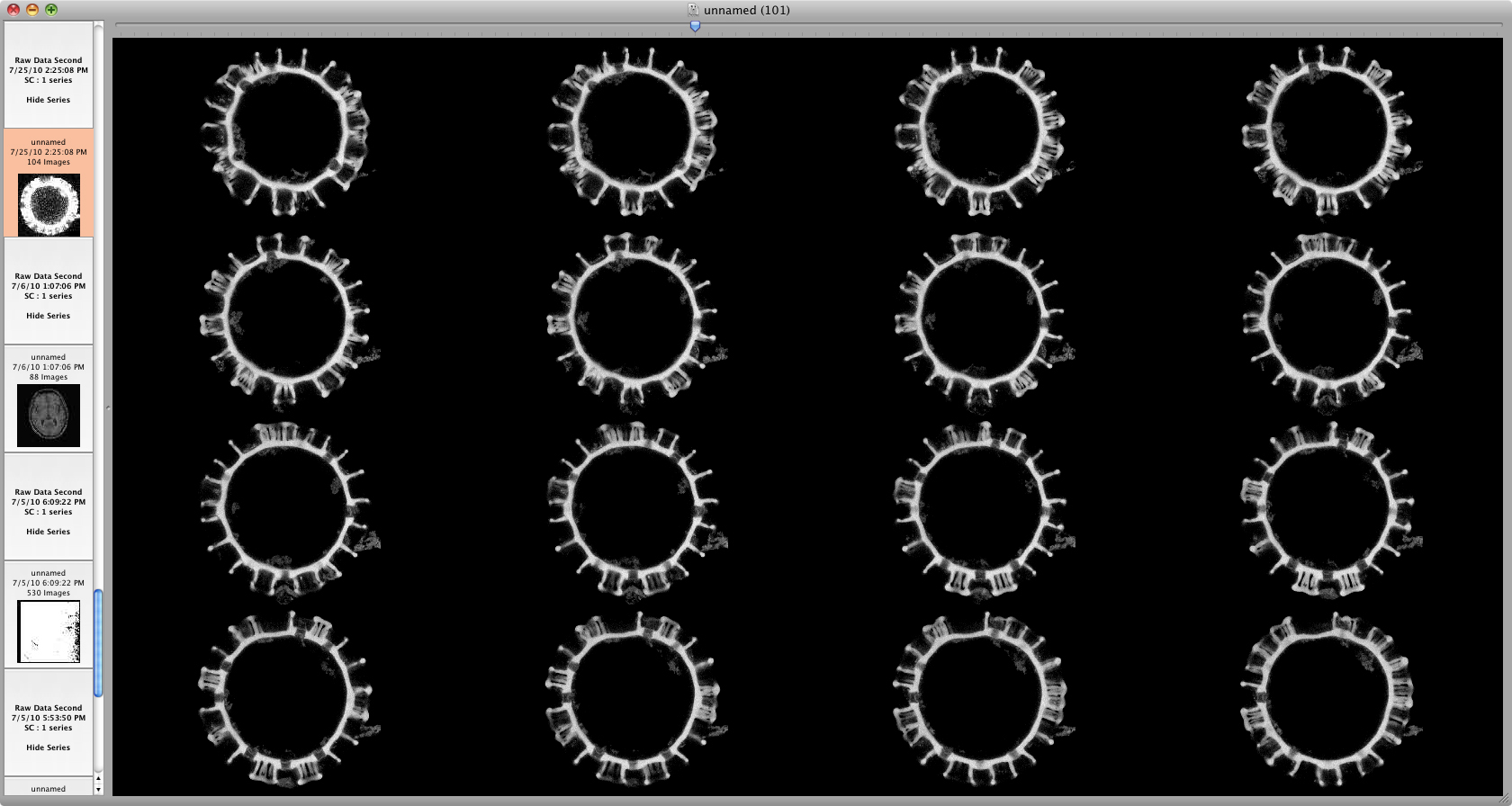Image resolution: width=1512 pixels, height=806 pixels.
Task: Open the 530 Images series thumbnail
Action: (x=49, y=631)
